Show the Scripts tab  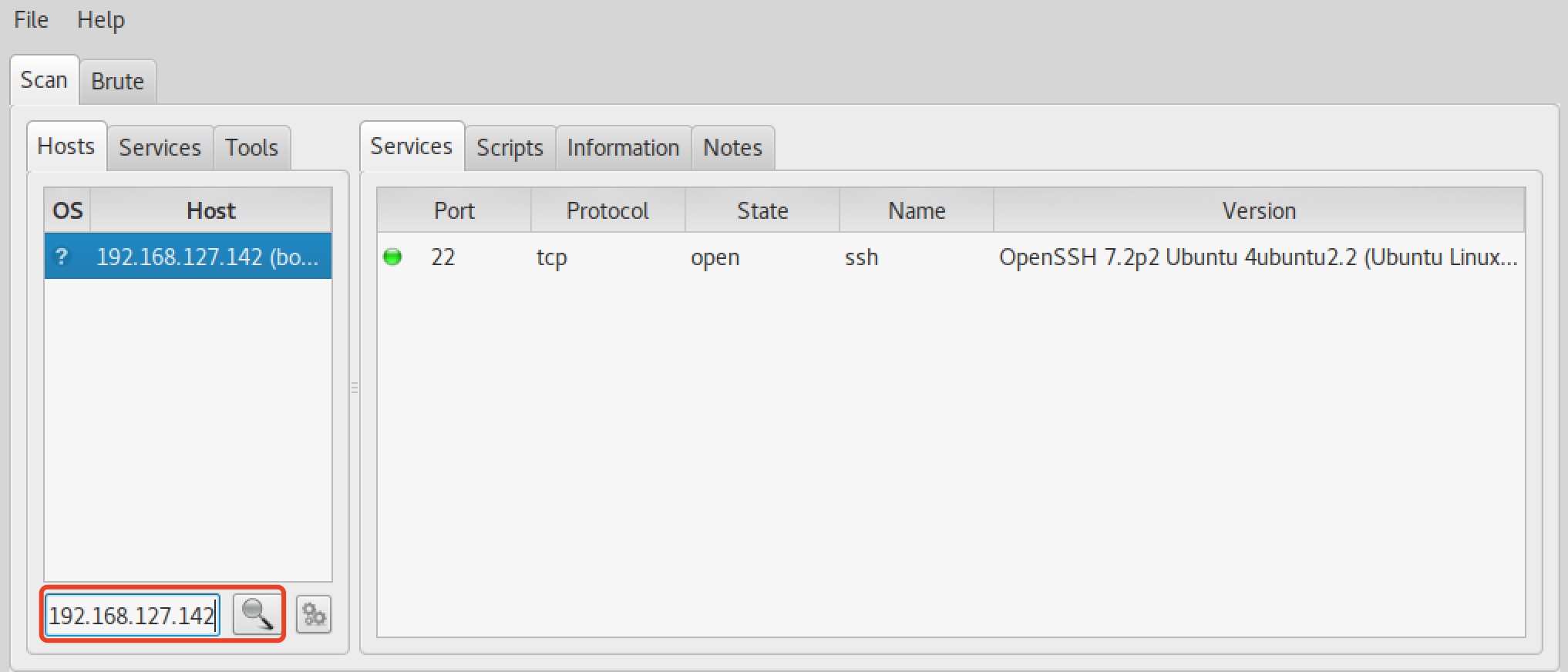[x=510, y=148]
